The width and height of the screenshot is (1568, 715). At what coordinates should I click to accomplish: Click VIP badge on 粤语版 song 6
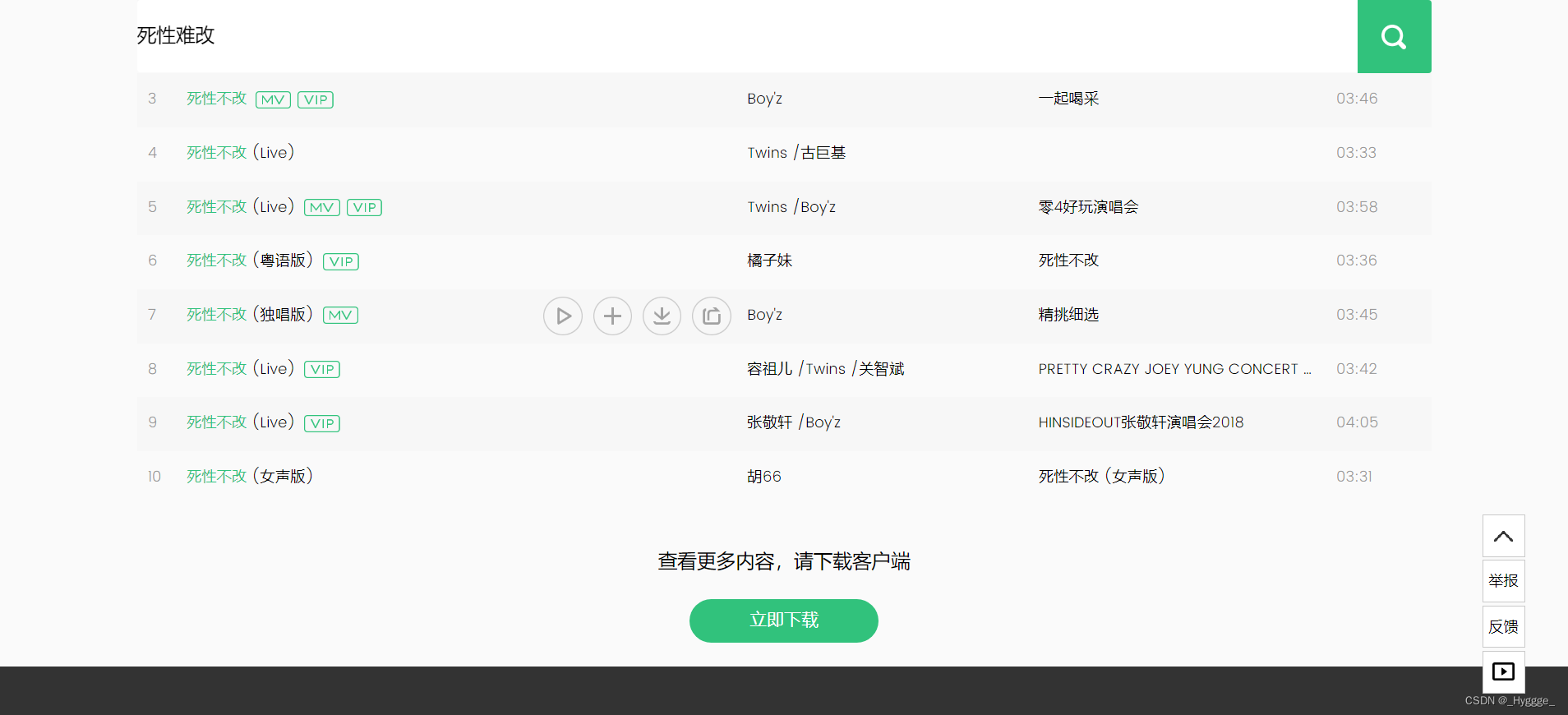(x=341, y=261)
